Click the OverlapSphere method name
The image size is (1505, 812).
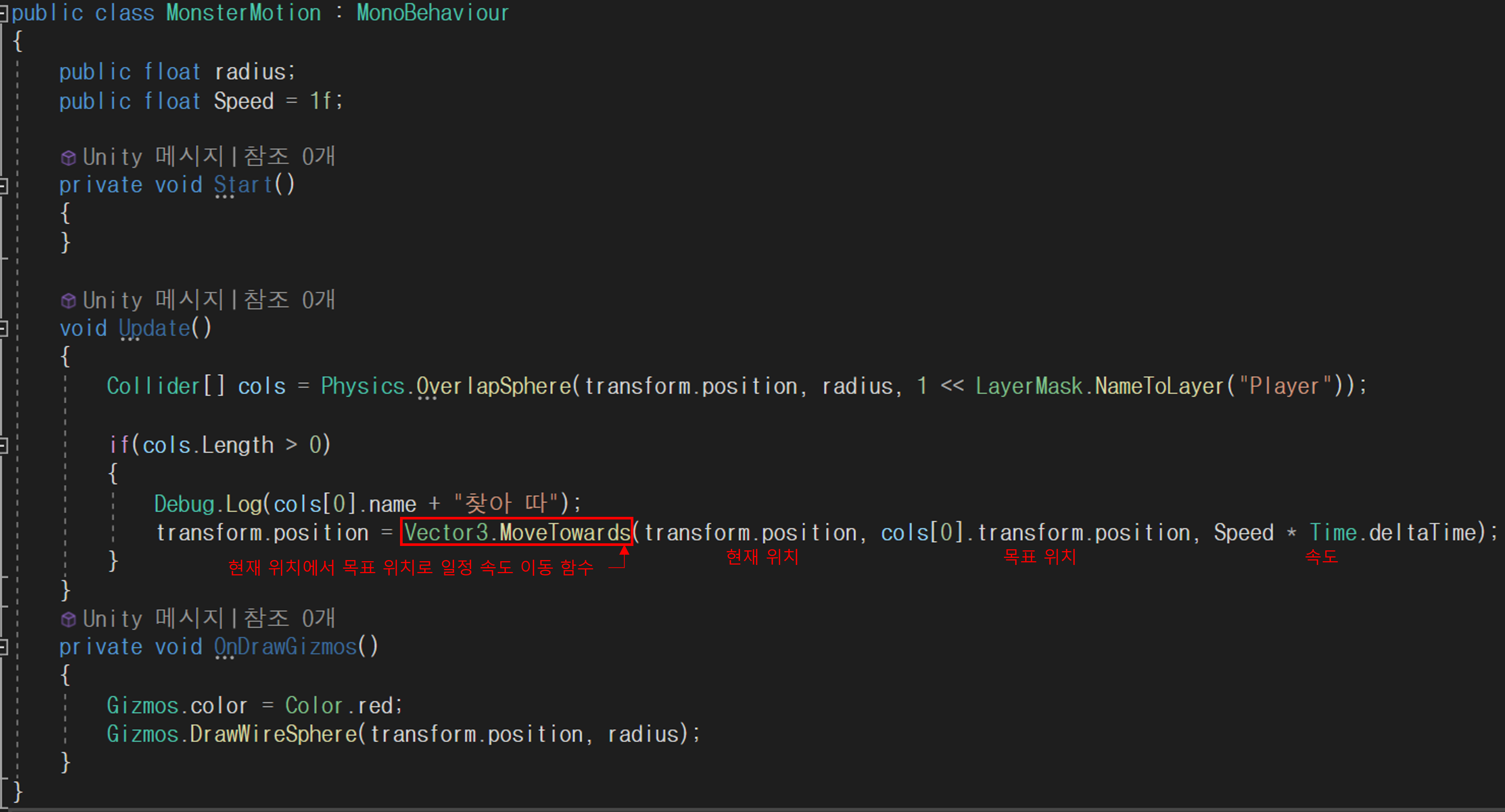494,386
